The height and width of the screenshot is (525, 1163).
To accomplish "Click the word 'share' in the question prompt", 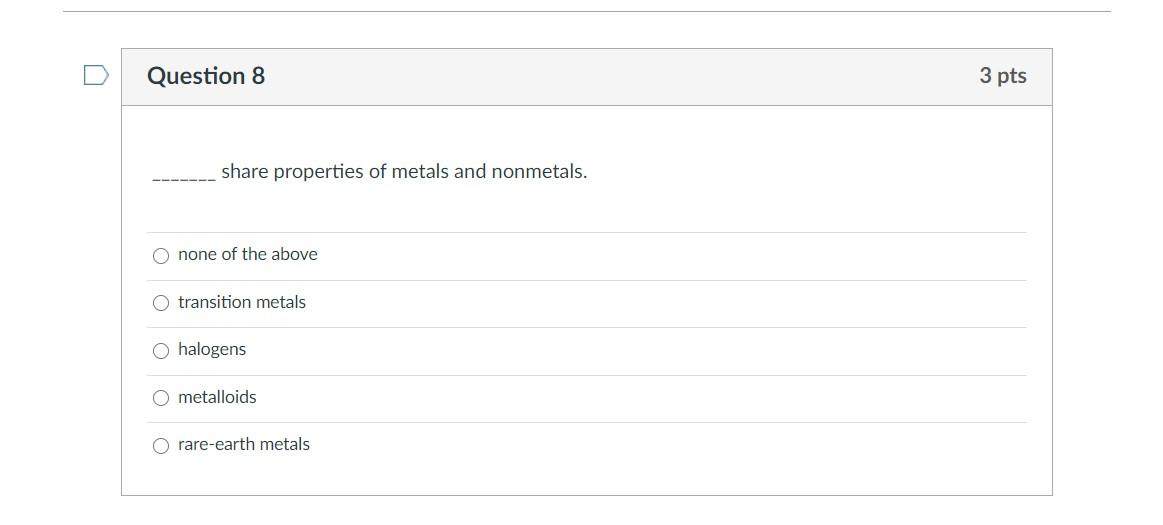I will click(x=245, y=172).
